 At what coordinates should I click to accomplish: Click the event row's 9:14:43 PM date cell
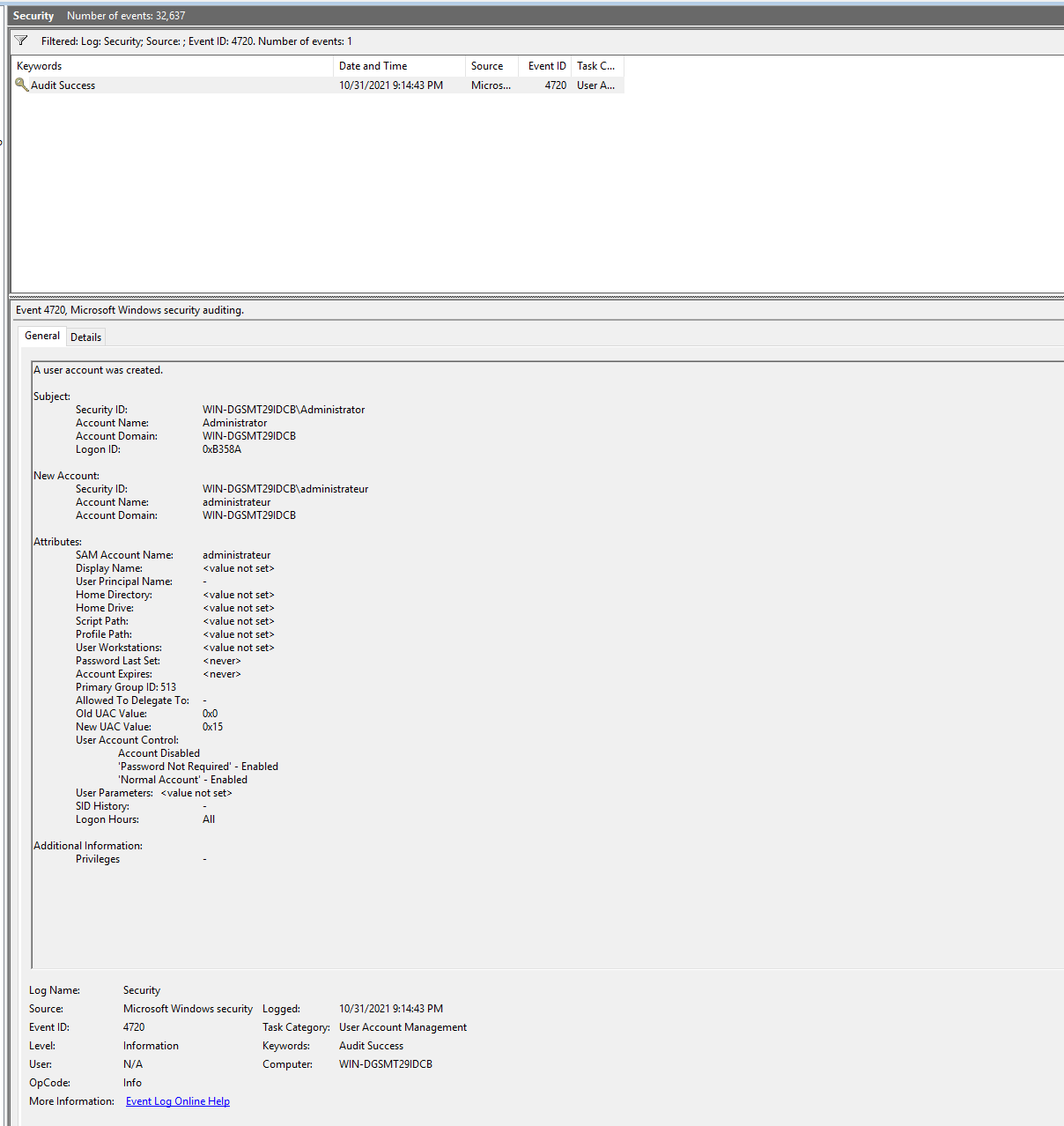(x=391, y=85)
